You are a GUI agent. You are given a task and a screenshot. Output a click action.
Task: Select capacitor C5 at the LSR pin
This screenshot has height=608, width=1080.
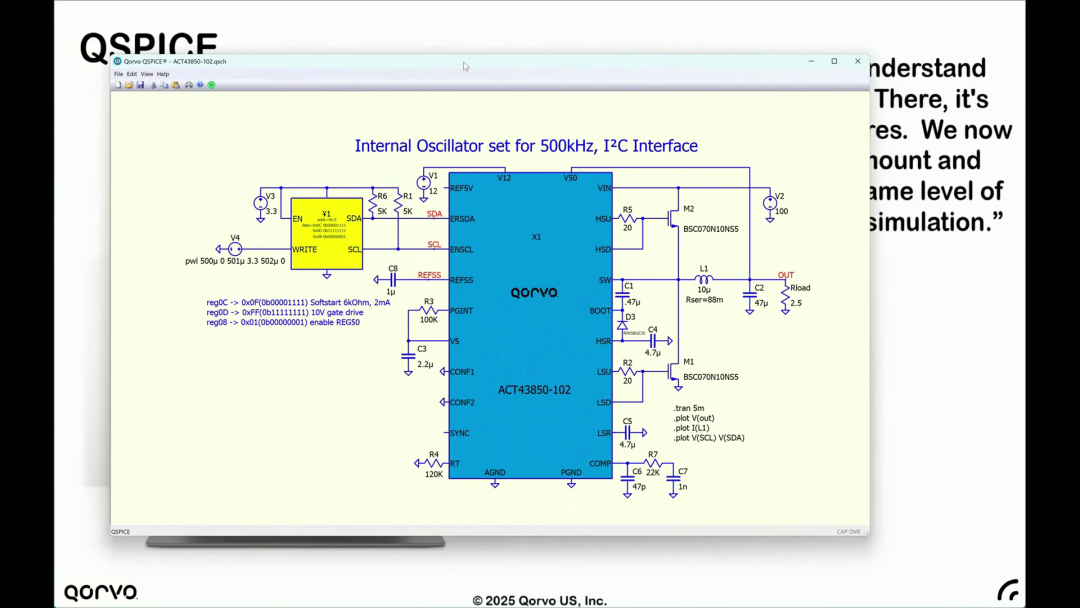[x=627, y=432]
